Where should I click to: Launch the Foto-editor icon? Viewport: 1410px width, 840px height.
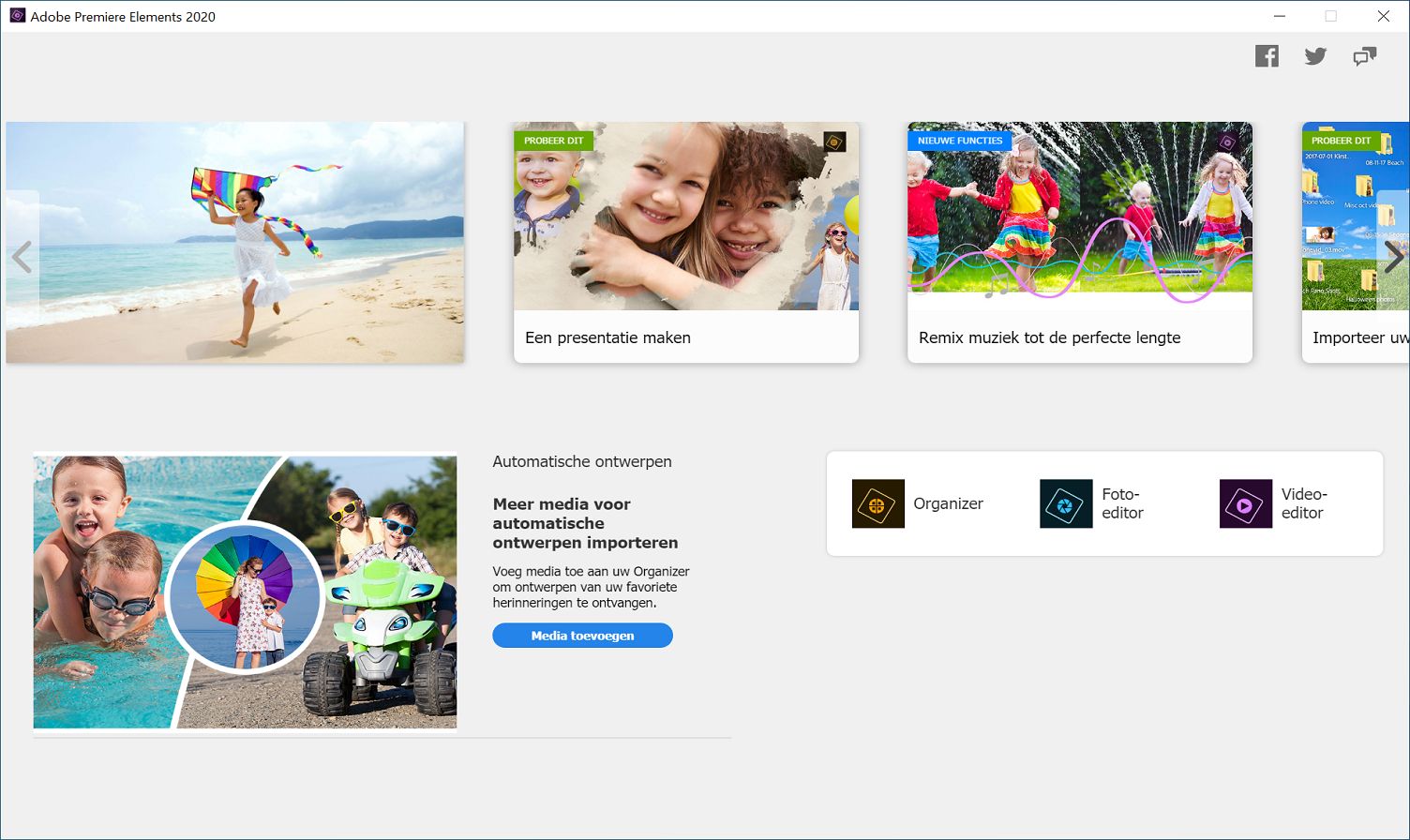[x=1066, y=503]
